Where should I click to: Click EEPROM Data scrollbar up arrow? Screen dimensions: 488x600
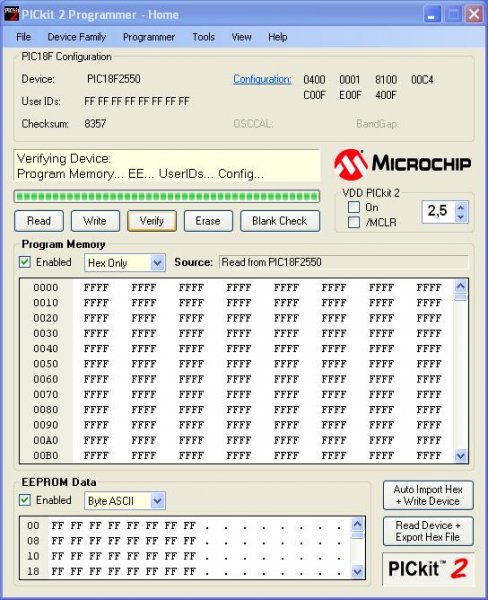click(357, 524)
